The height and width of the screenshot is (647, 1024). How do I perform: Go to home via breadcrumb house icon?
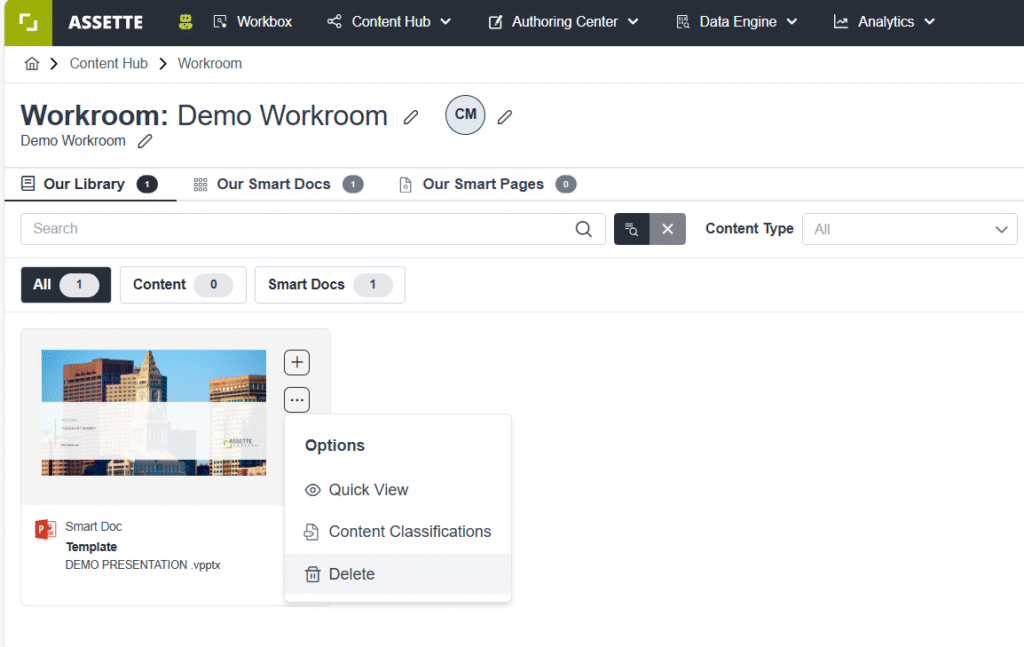31,63
